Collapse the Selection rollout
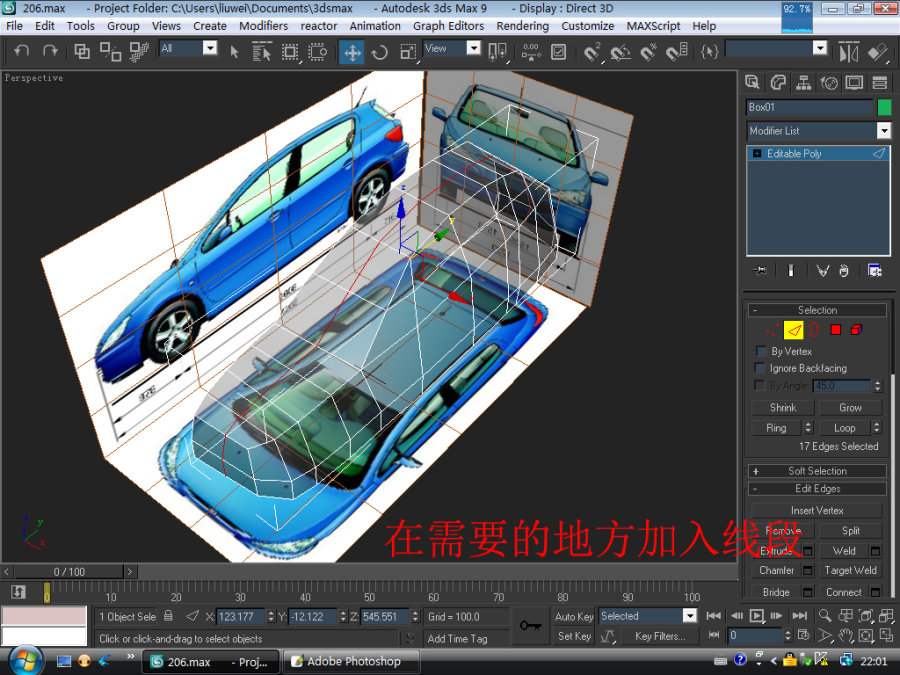This screenshot has width=900, height=675. (817, 310)
